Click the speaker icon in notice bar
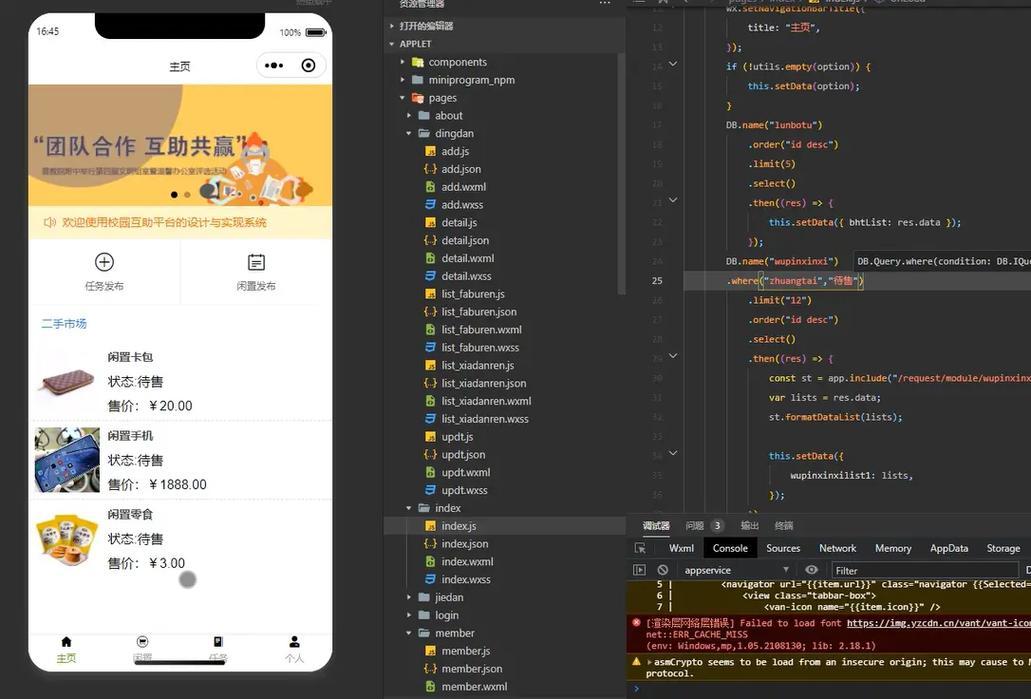 pyautogui.click(x=49, y=222)
